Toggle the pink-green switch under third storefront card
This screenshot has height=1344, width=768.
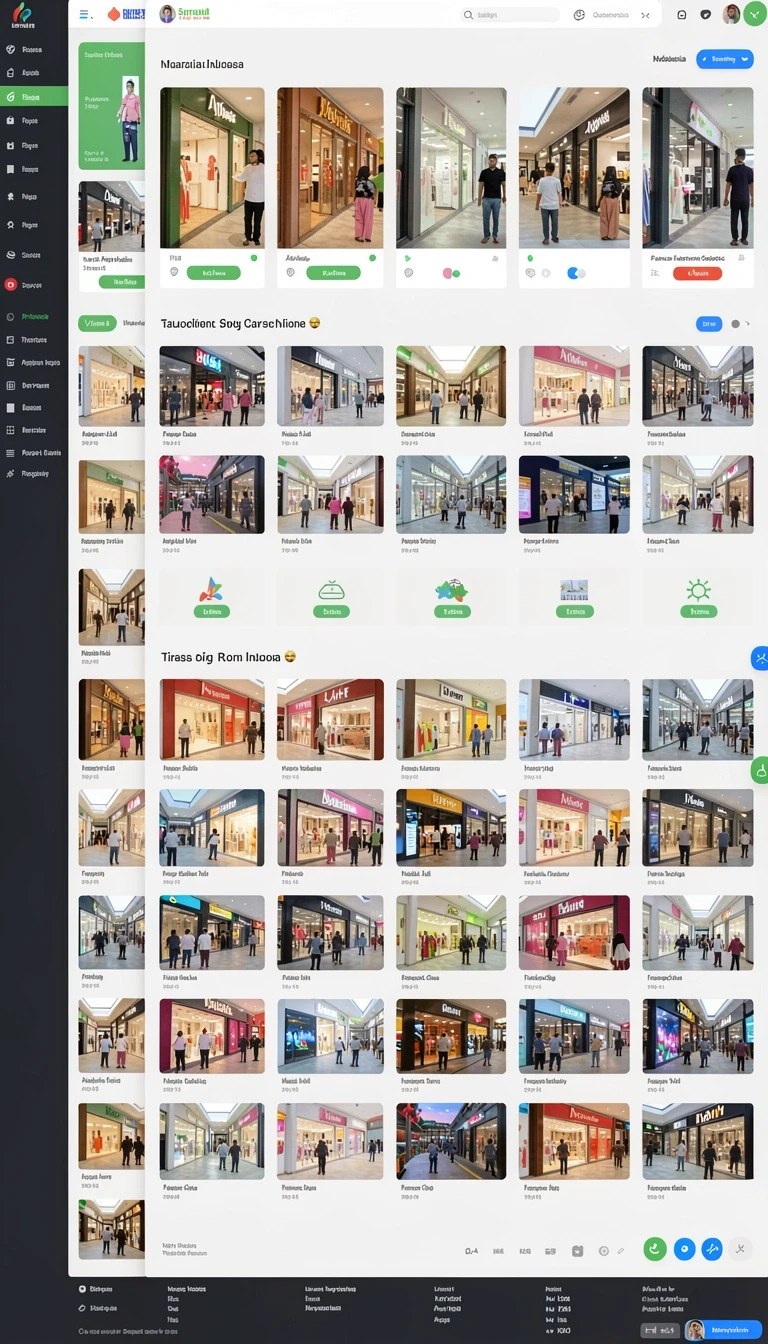point(451,273)
